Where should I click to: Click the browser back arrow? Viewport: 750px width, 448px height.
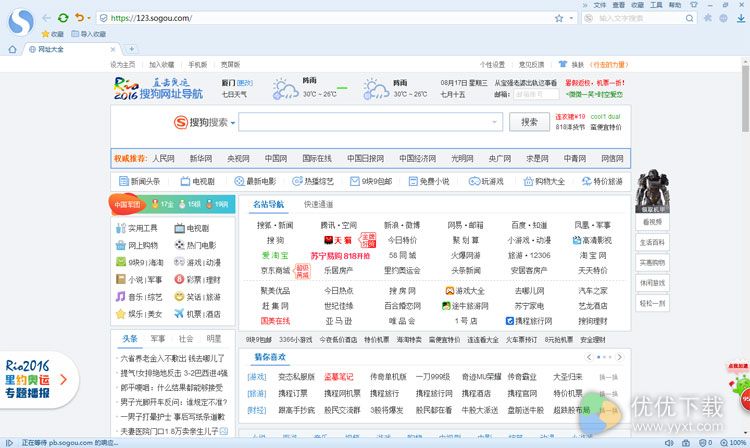point(46,18)
